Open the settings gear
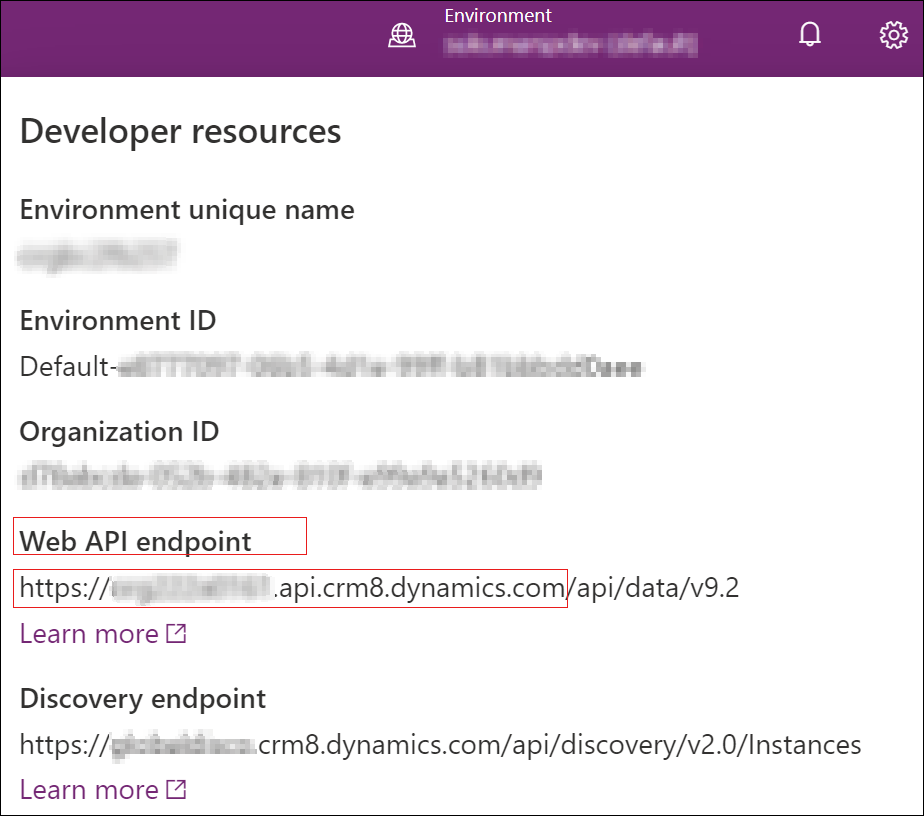This screenshot has height=816, width=924. (893, 35)
